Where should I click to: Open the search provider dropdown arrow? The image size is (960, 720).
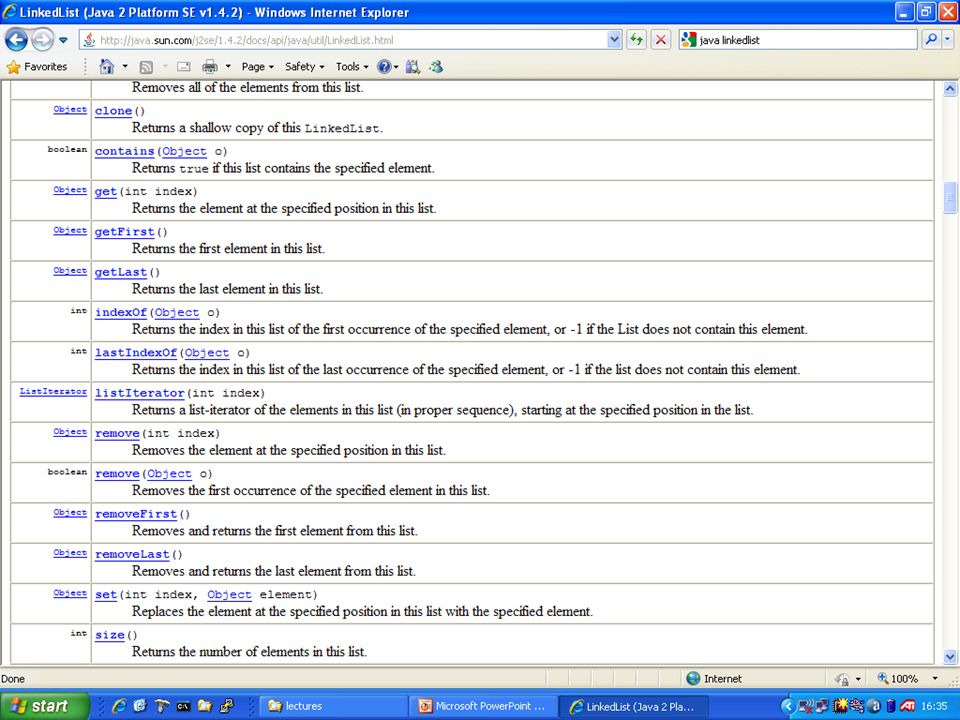click(947, 40)
